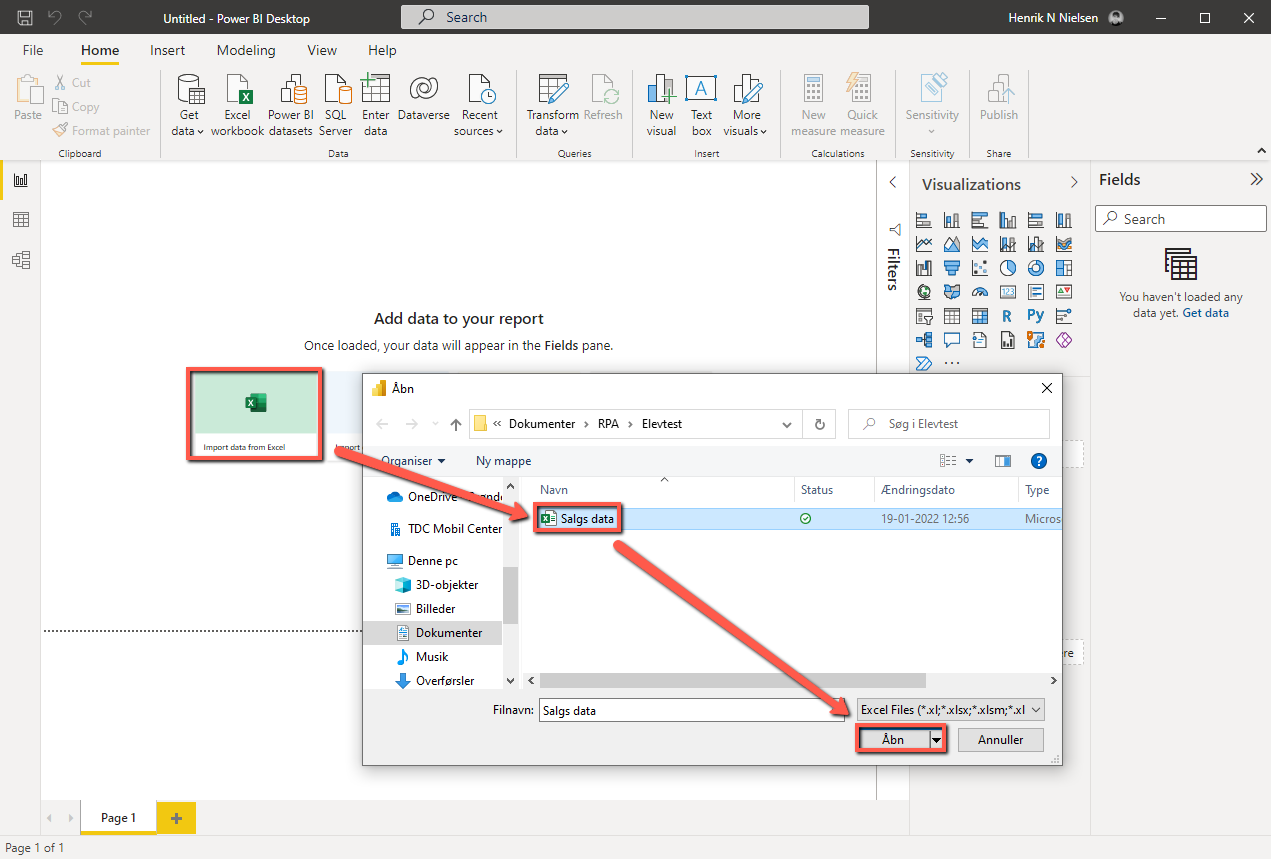Switch to Model view in left sidebar
The height and width of the screenshot is (859, 1271).
point(21,260)
